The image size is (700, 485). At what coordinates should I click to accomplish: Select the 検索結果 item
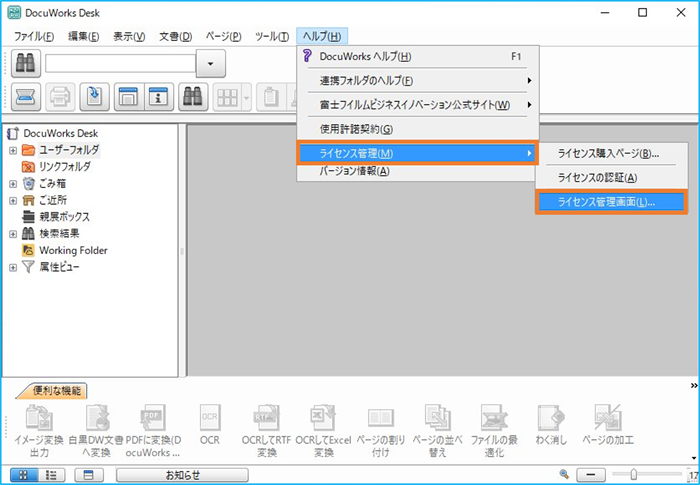(x=59, y=234)
